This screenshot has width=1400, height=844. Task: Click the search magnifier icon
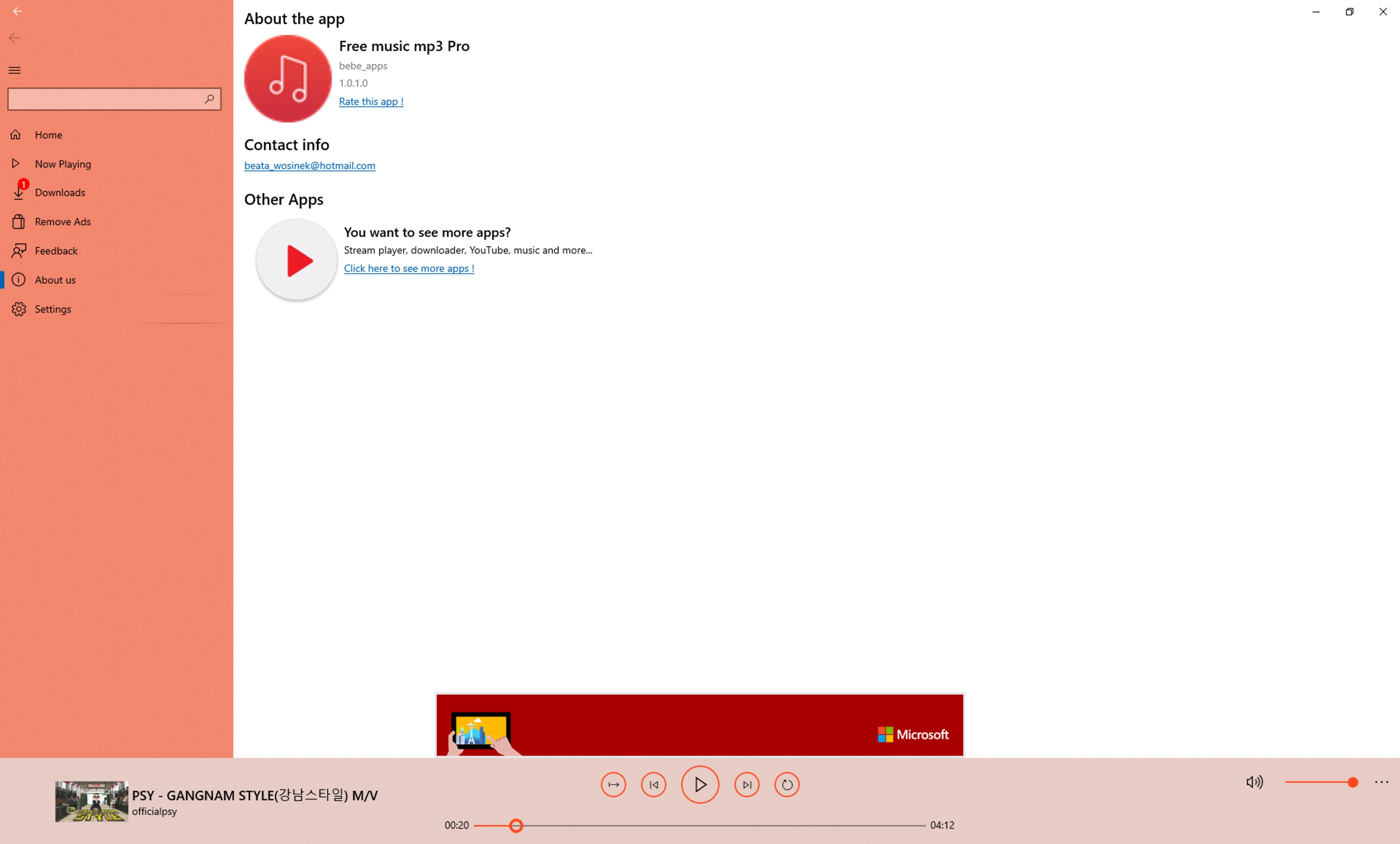pos(209,99)
